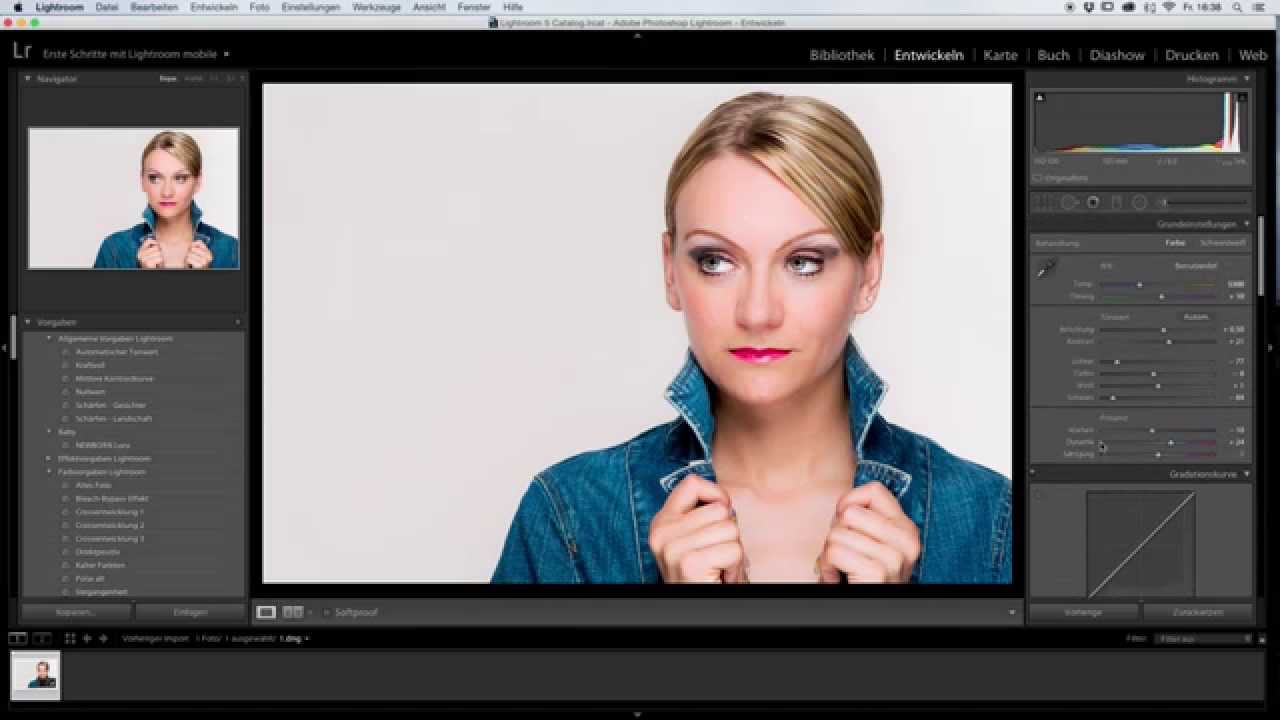This screenshot has width=1280, height=720.
Task: Switch to Diashow module
Action: click(x=1117, y=55)
